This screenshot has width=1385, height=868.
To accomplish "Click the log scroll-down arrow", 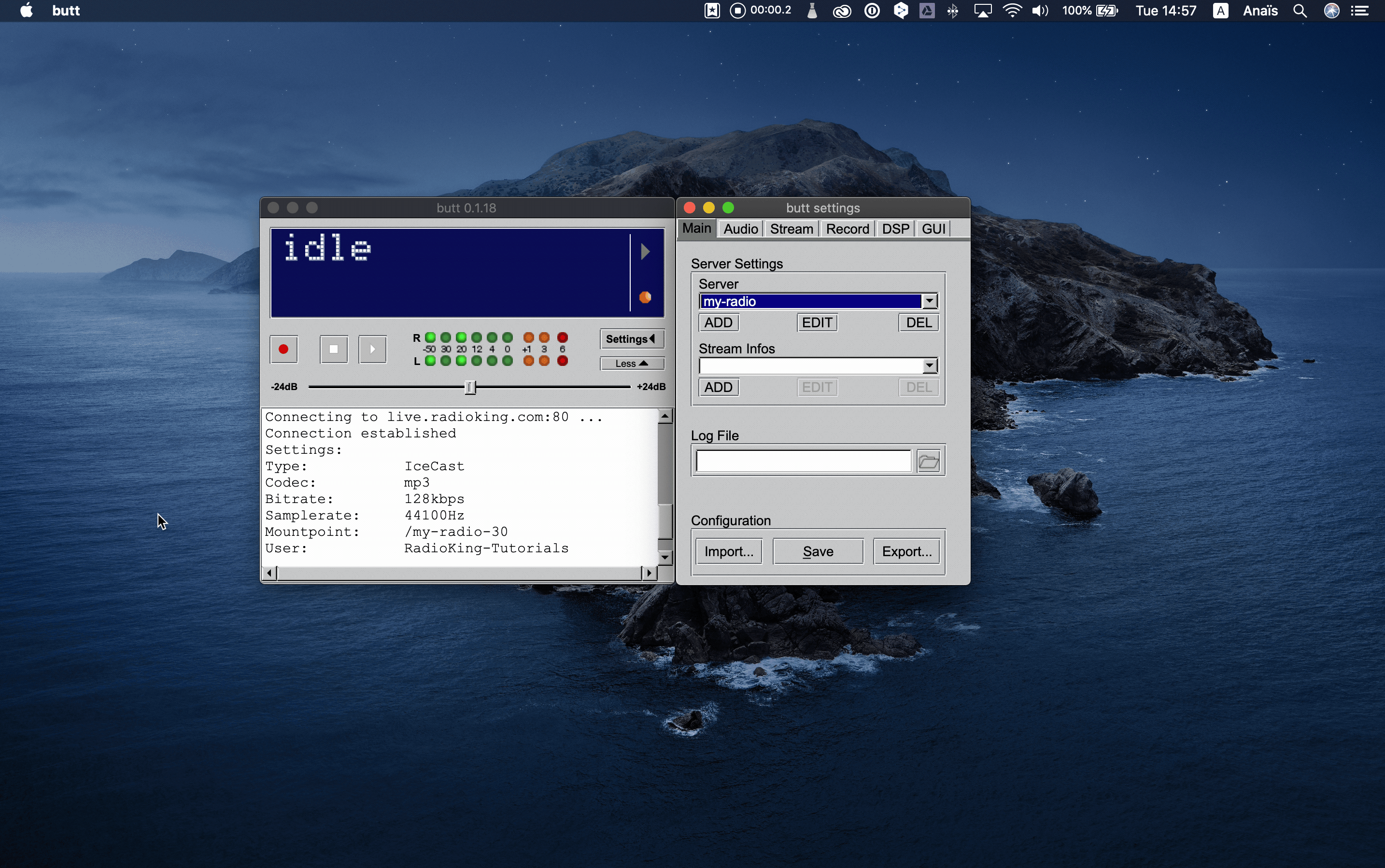I will 665,557.
